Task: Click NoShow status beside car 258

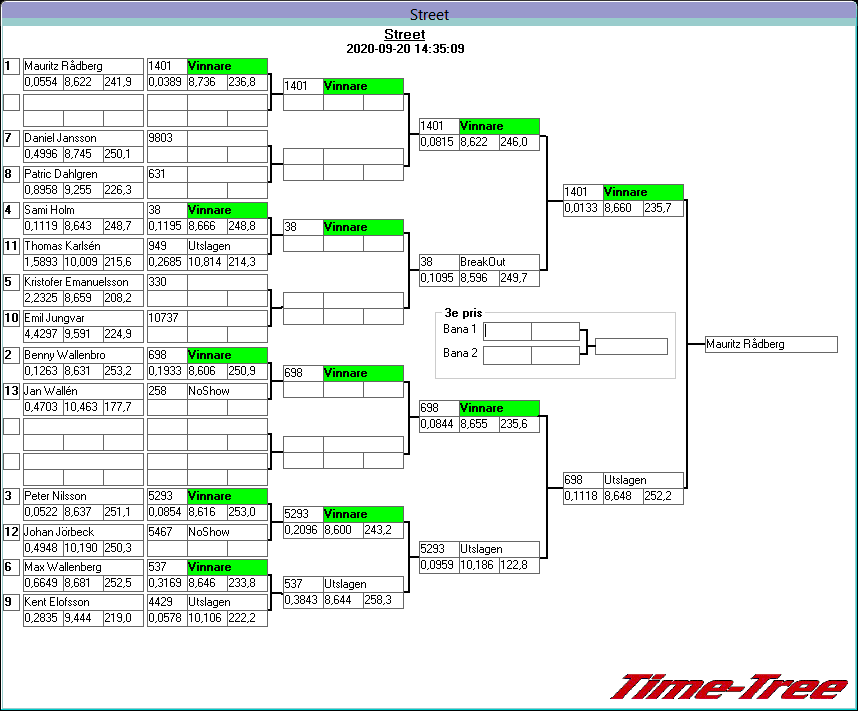Action: (x=227, y=391)
